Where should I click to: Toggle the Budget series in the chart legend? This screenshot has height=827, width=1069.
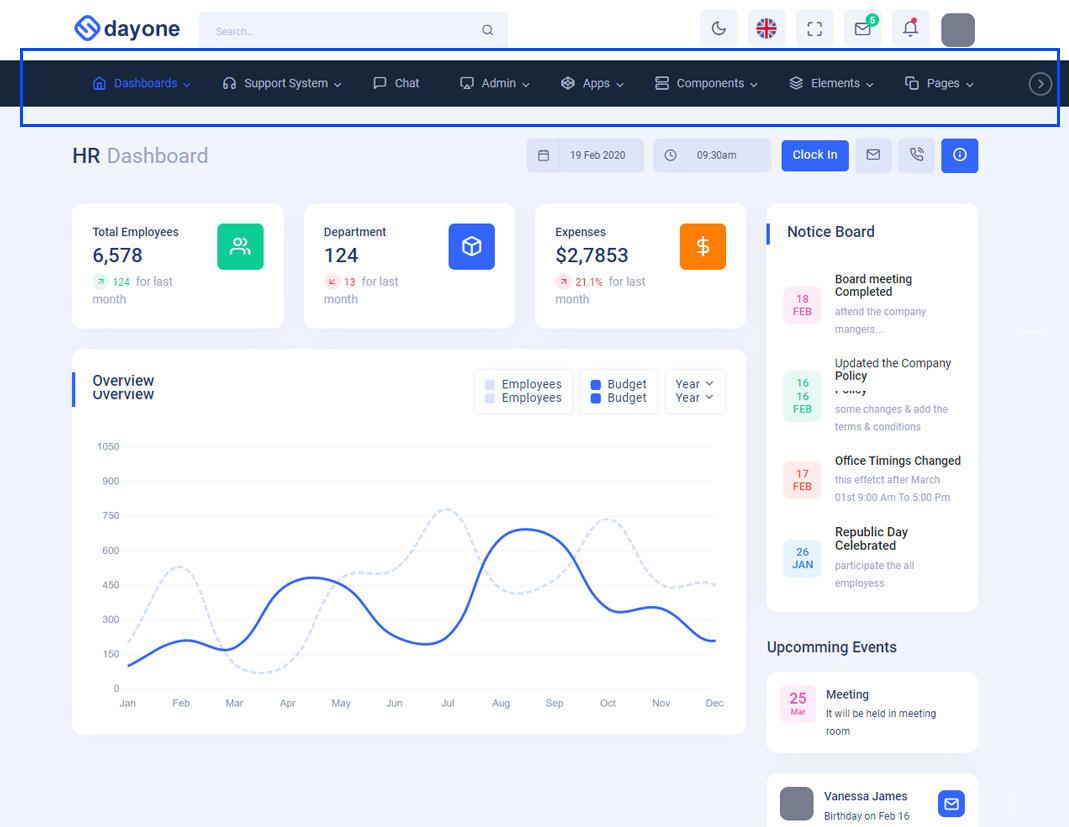[x=618, y=391]
